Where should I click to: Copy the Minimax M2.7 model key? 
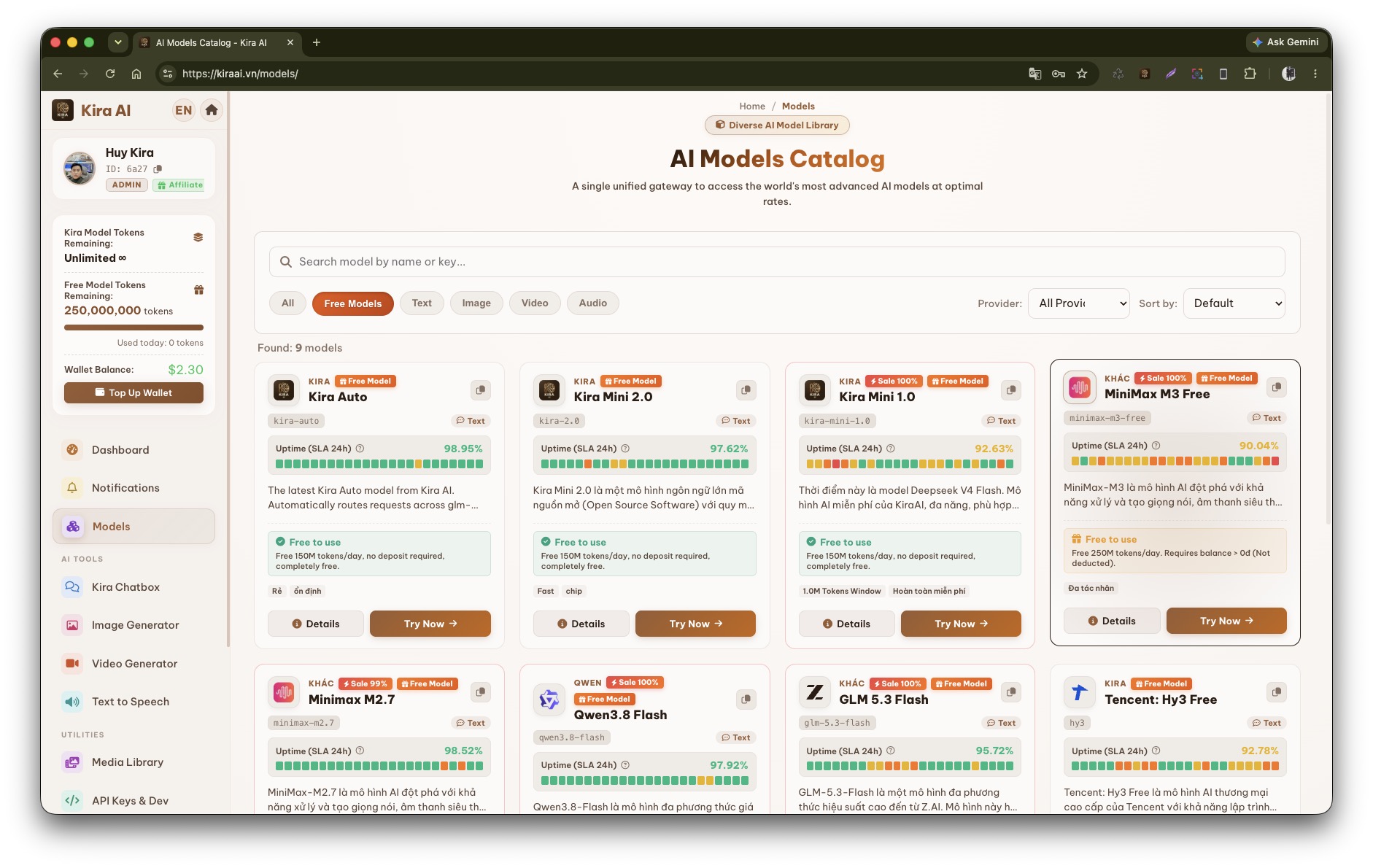point(480,692)
